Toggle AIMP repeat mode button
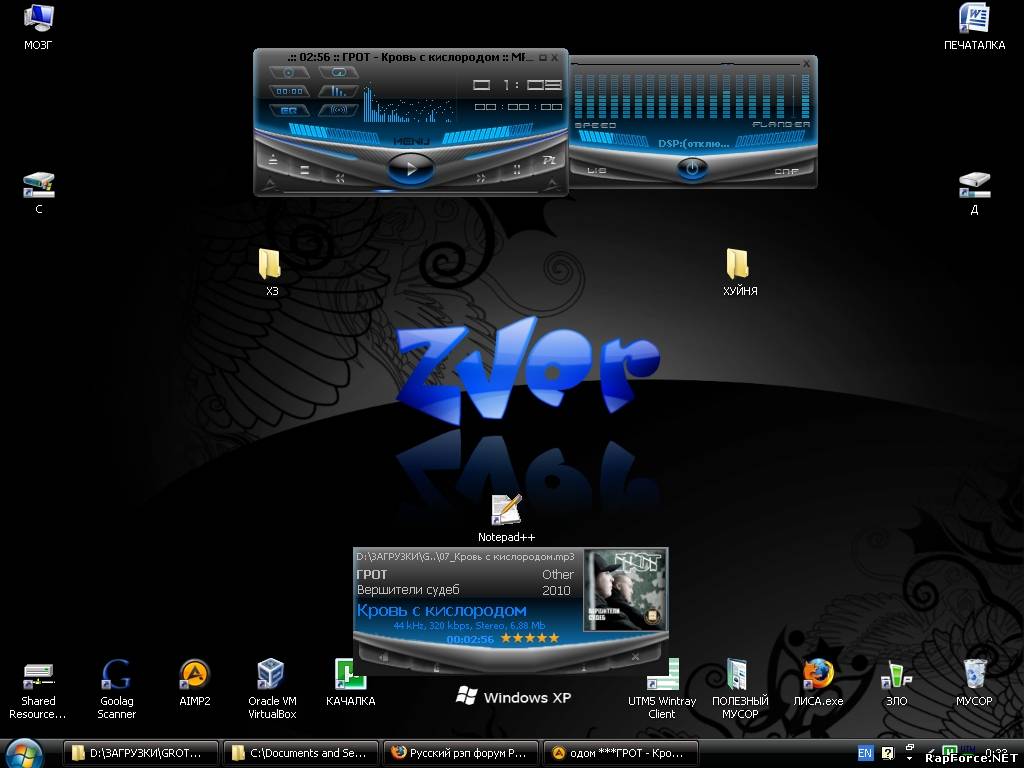 338,72
